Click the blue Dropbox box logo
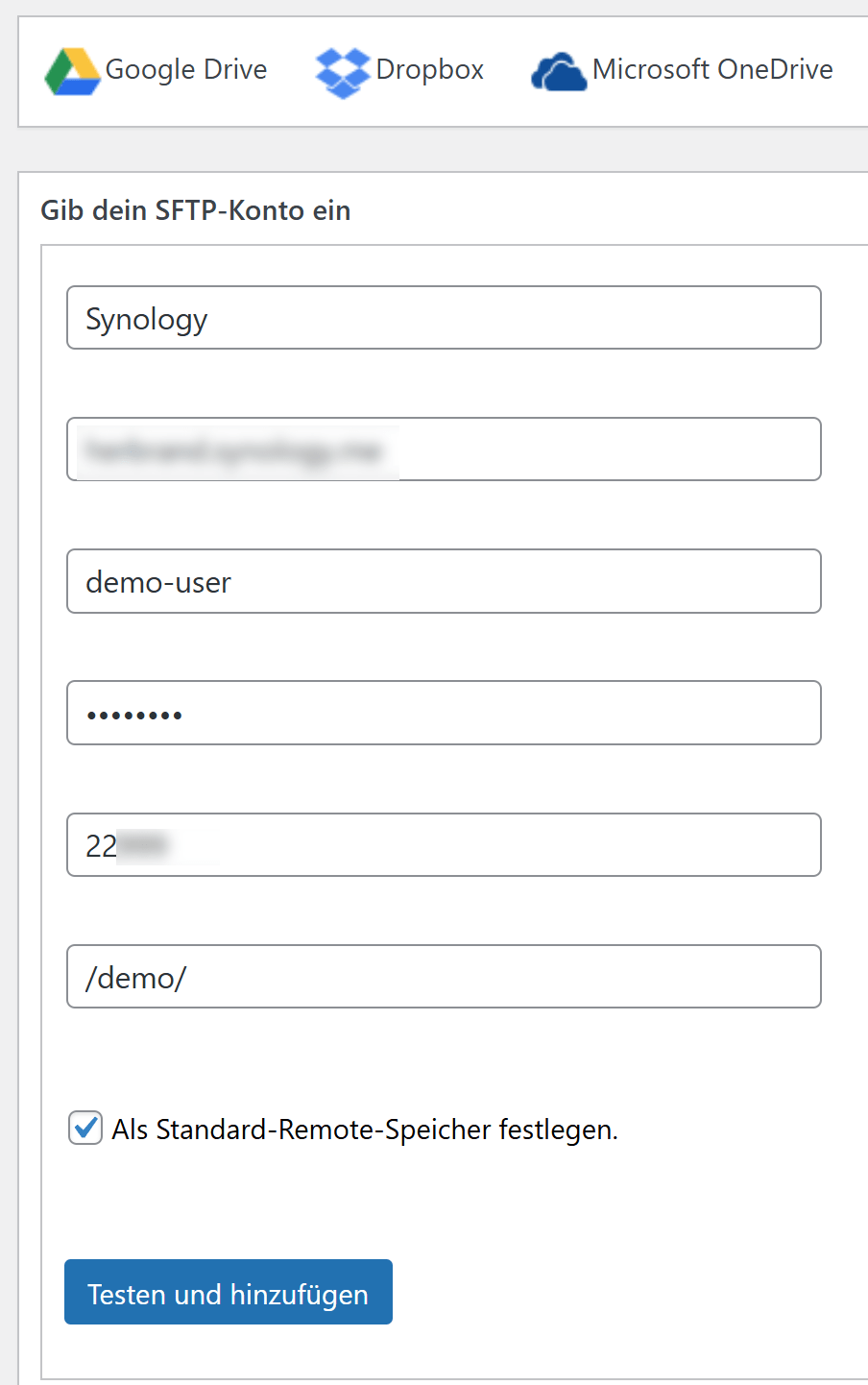 [x=342, y=72]
